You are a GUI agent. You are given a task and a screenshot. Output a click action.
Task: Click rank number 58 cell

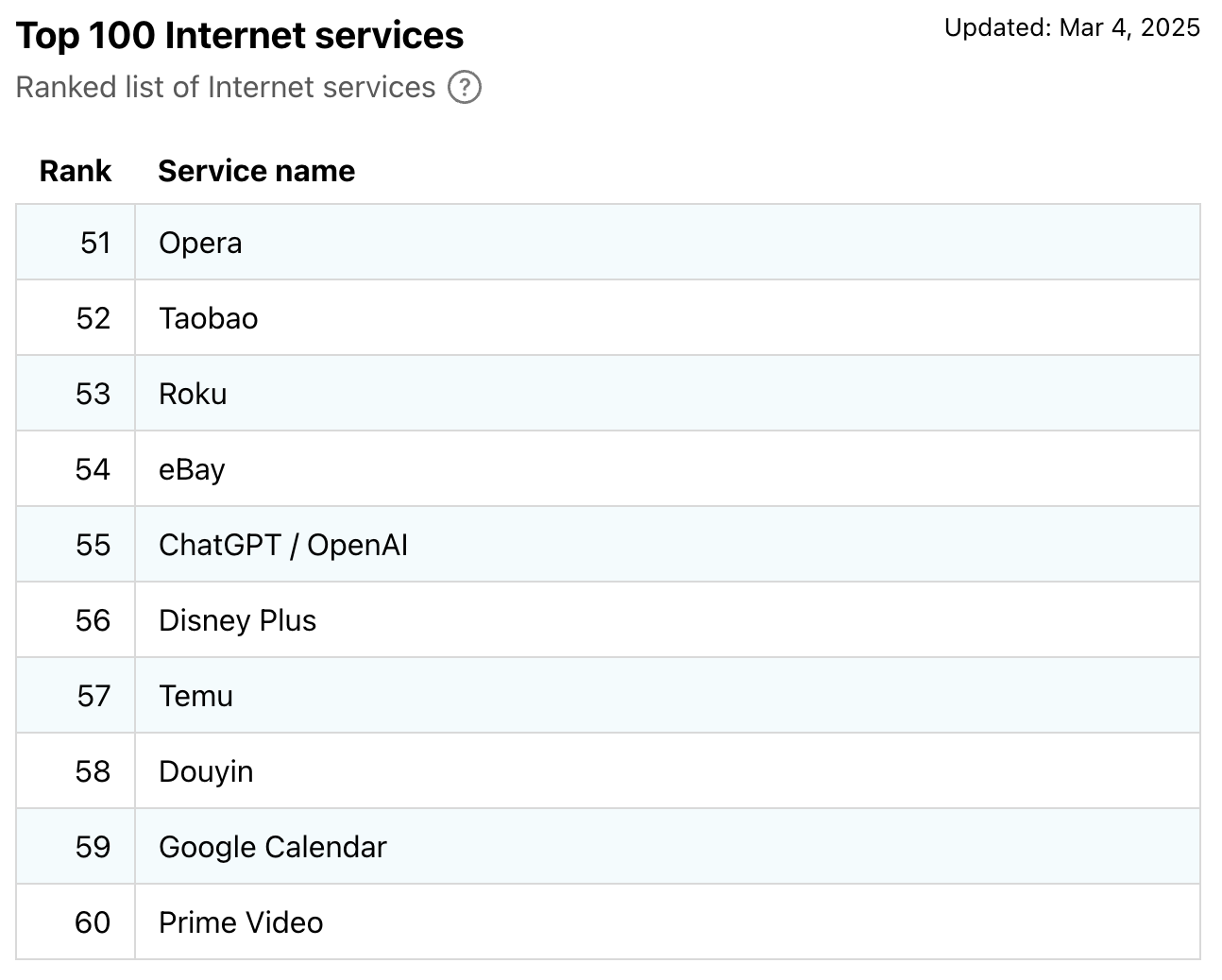93,771
